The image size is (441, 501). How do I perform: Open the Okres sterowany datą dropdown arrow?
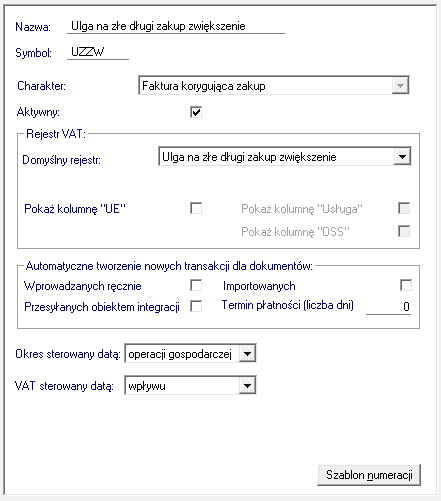coord(247,353)
